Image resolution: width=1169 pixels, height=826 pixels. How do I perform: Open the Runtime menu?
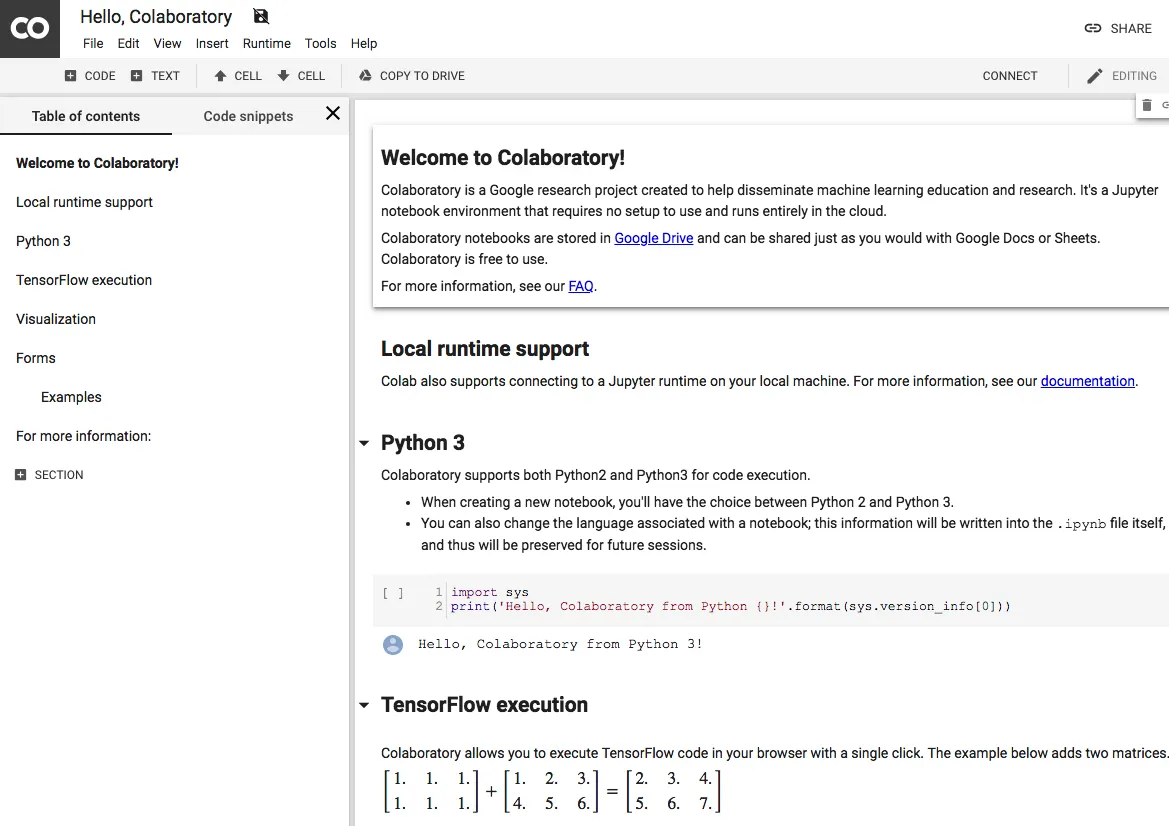pos(266,43)
